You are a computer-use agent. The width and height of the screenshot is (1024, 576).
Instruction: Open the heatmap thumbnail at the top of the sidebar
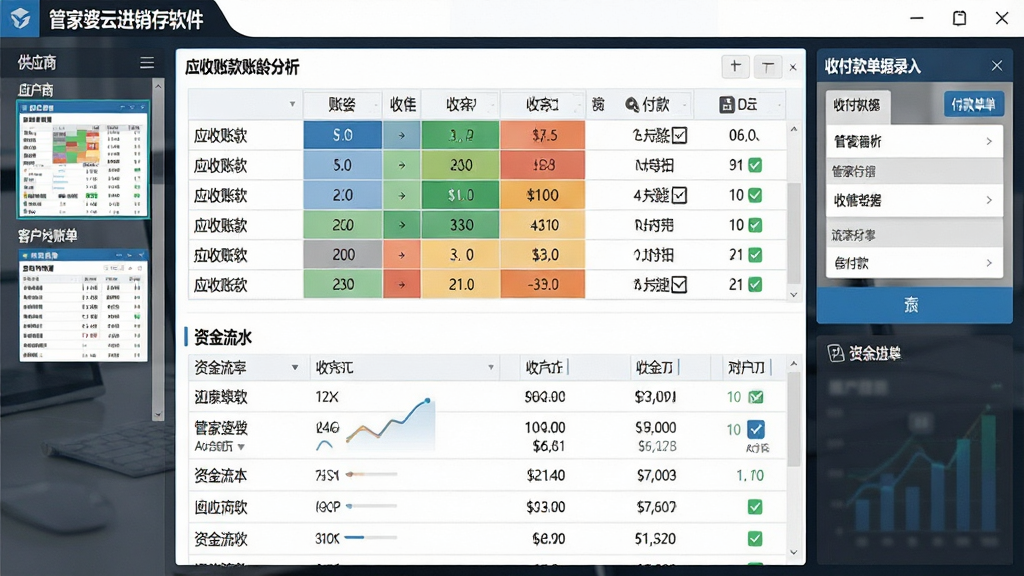[83, 159]
